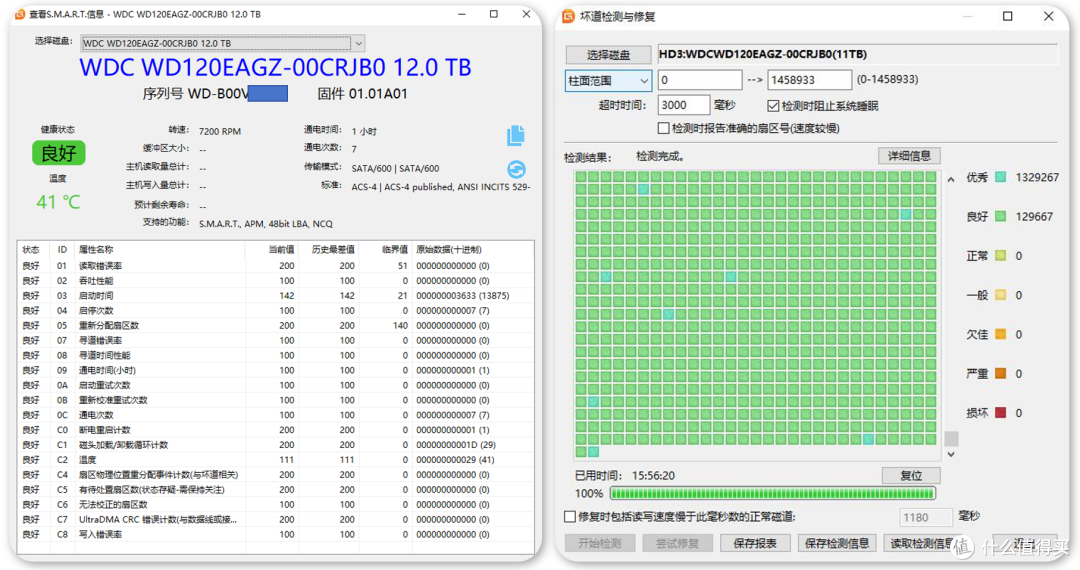Select the 磁头加载/卸载循环计数 row

tap(275, 445)
